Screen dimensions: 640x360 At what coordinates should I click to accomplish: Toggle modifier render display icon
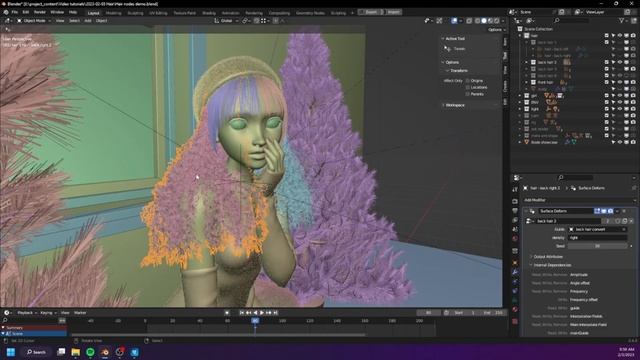[610, 211]
